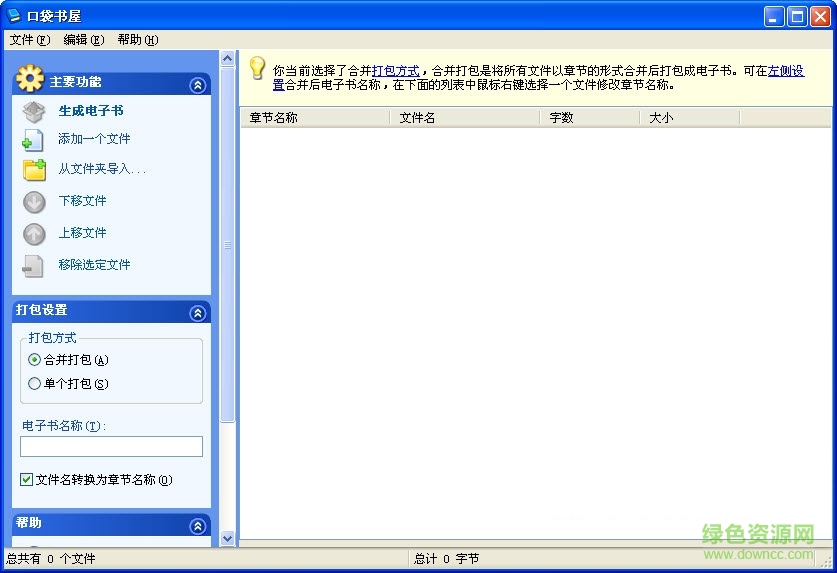Toggle 文件名转换为章节名称 checkbox

coord(27,480)
